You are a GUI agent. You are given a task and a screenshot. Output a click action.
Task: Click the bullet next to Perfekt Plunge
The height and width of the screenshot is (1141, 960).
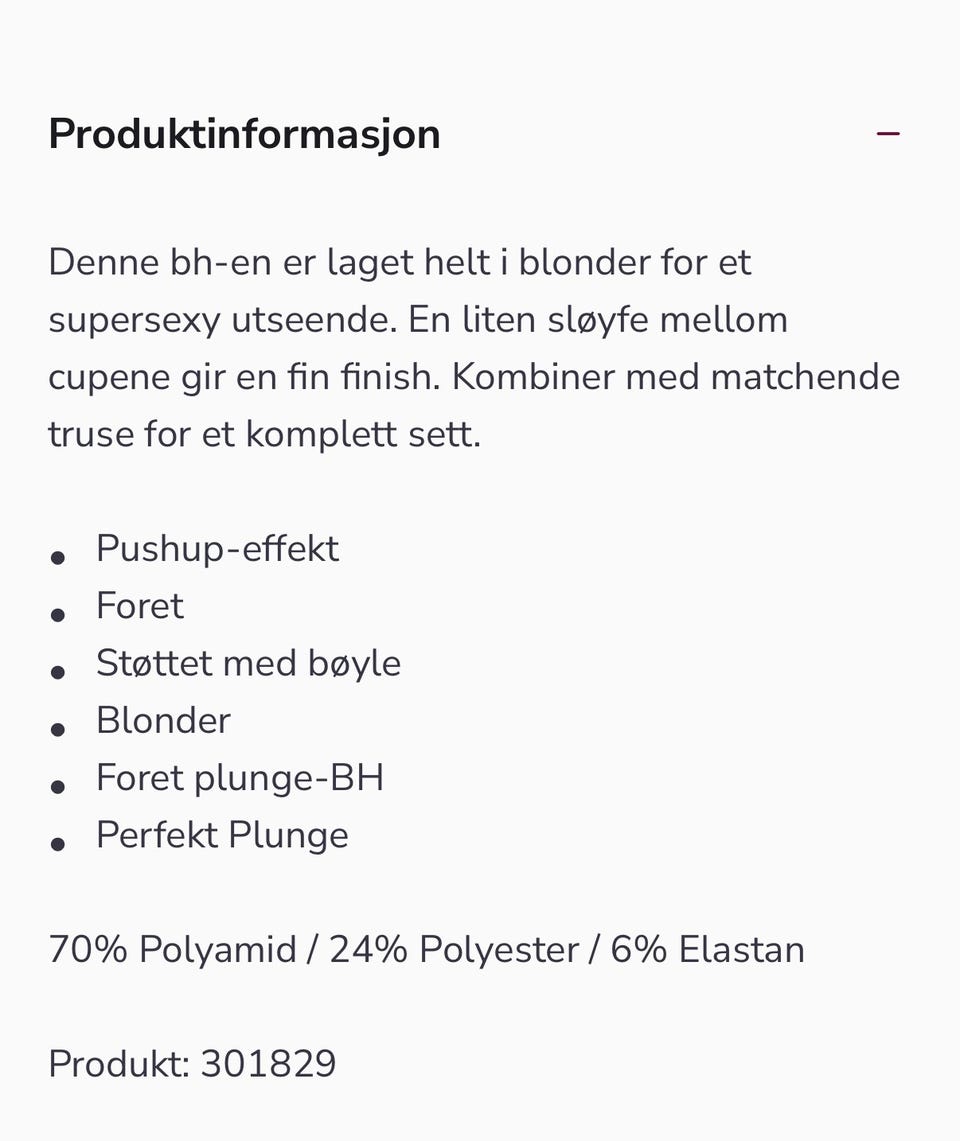tap(60, 842)
